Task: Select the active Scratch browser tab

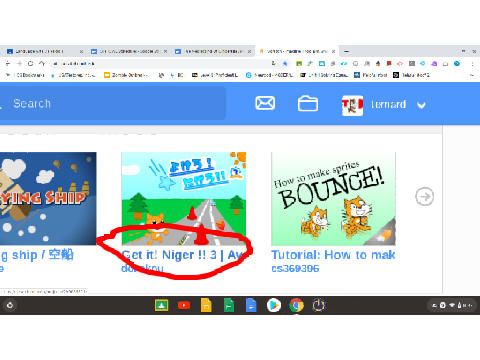Action: click(x=297, y=51)
